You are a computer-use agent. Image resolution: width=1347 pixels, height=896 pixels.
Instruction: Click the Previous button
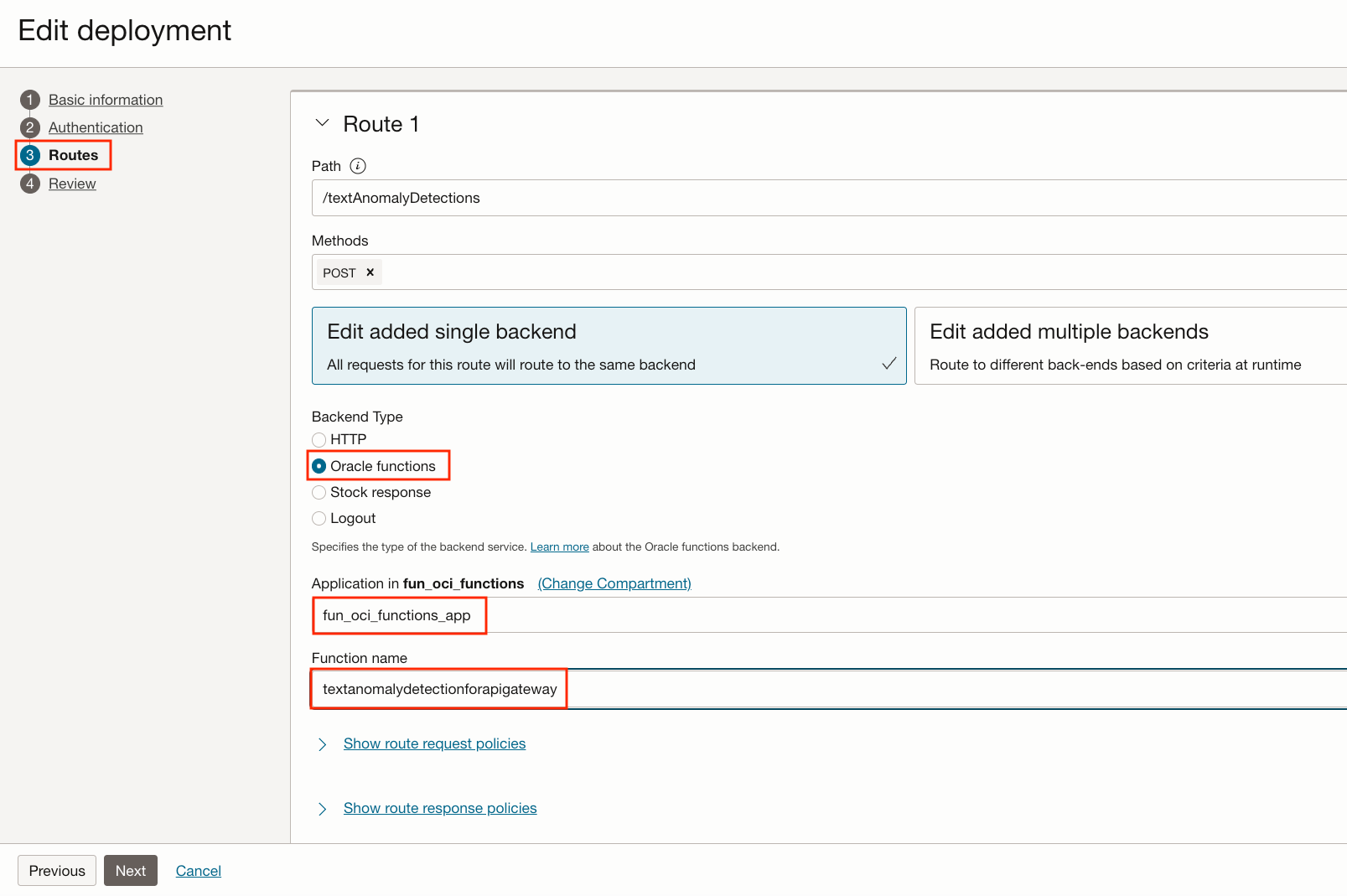(x=57, y=871)
